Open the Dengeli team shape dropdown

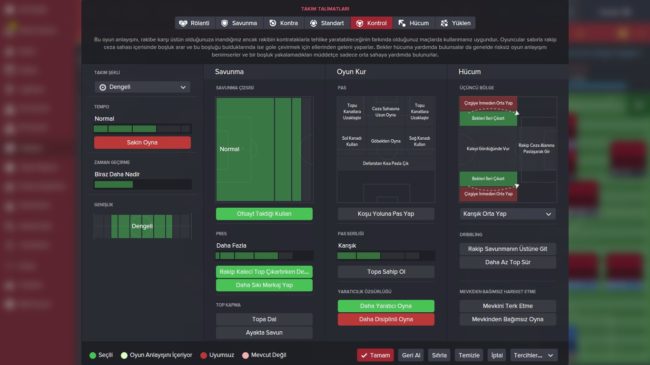pos(143,87)
